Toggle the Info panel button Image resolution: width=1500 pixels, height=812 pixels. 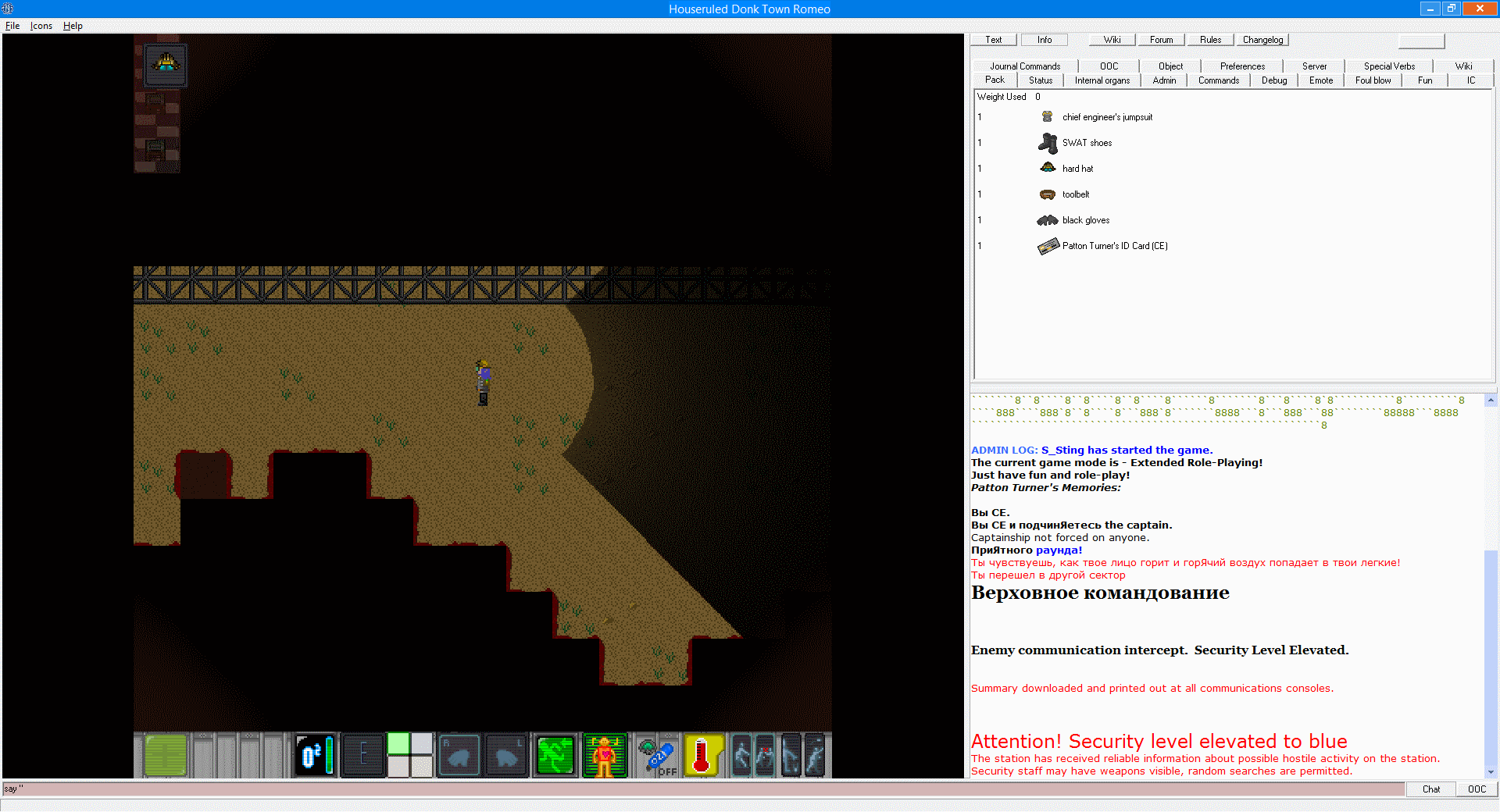1045,40
